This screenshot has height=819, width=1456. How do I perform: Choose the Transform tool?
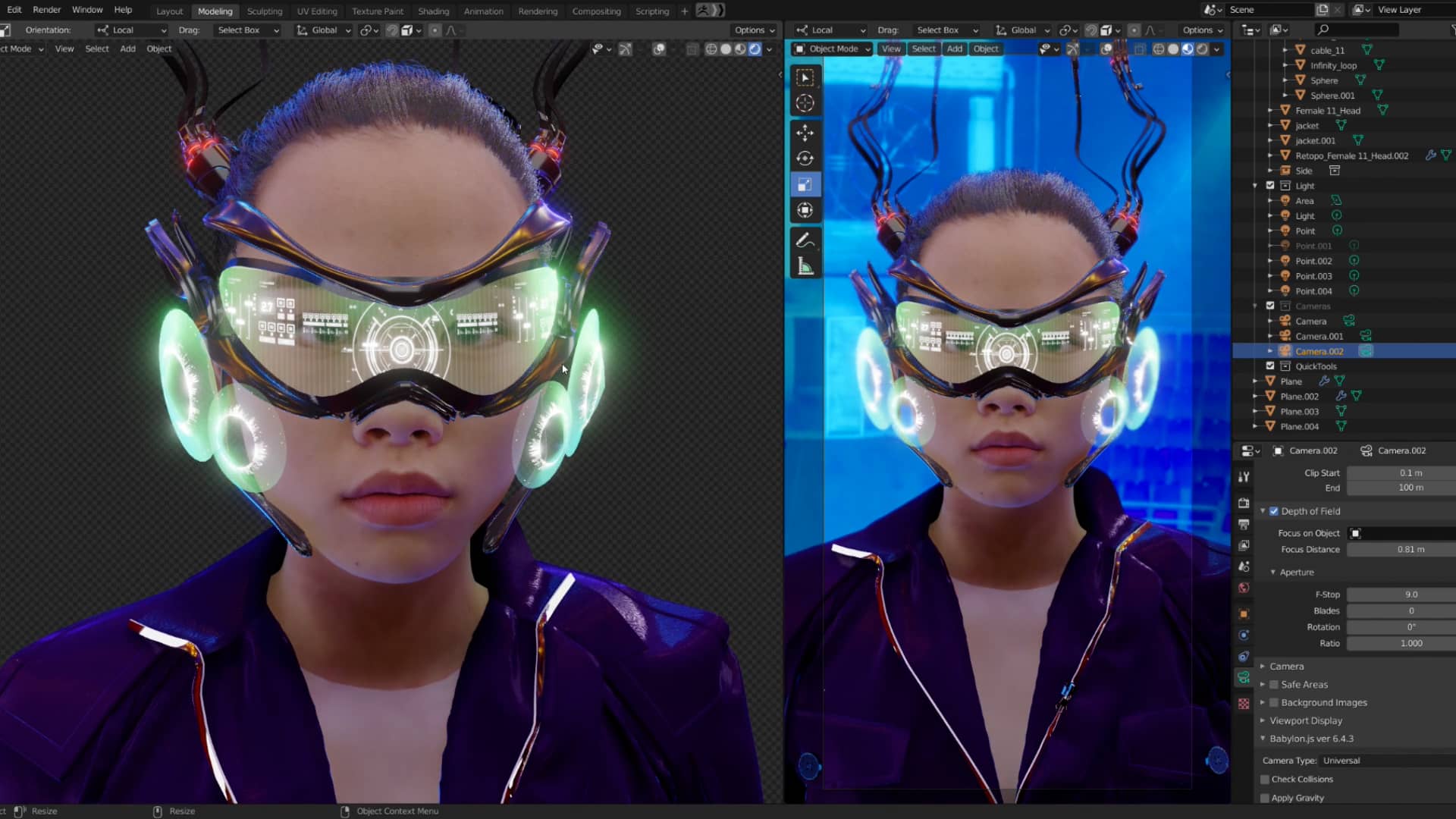click(x=805, y=210)
